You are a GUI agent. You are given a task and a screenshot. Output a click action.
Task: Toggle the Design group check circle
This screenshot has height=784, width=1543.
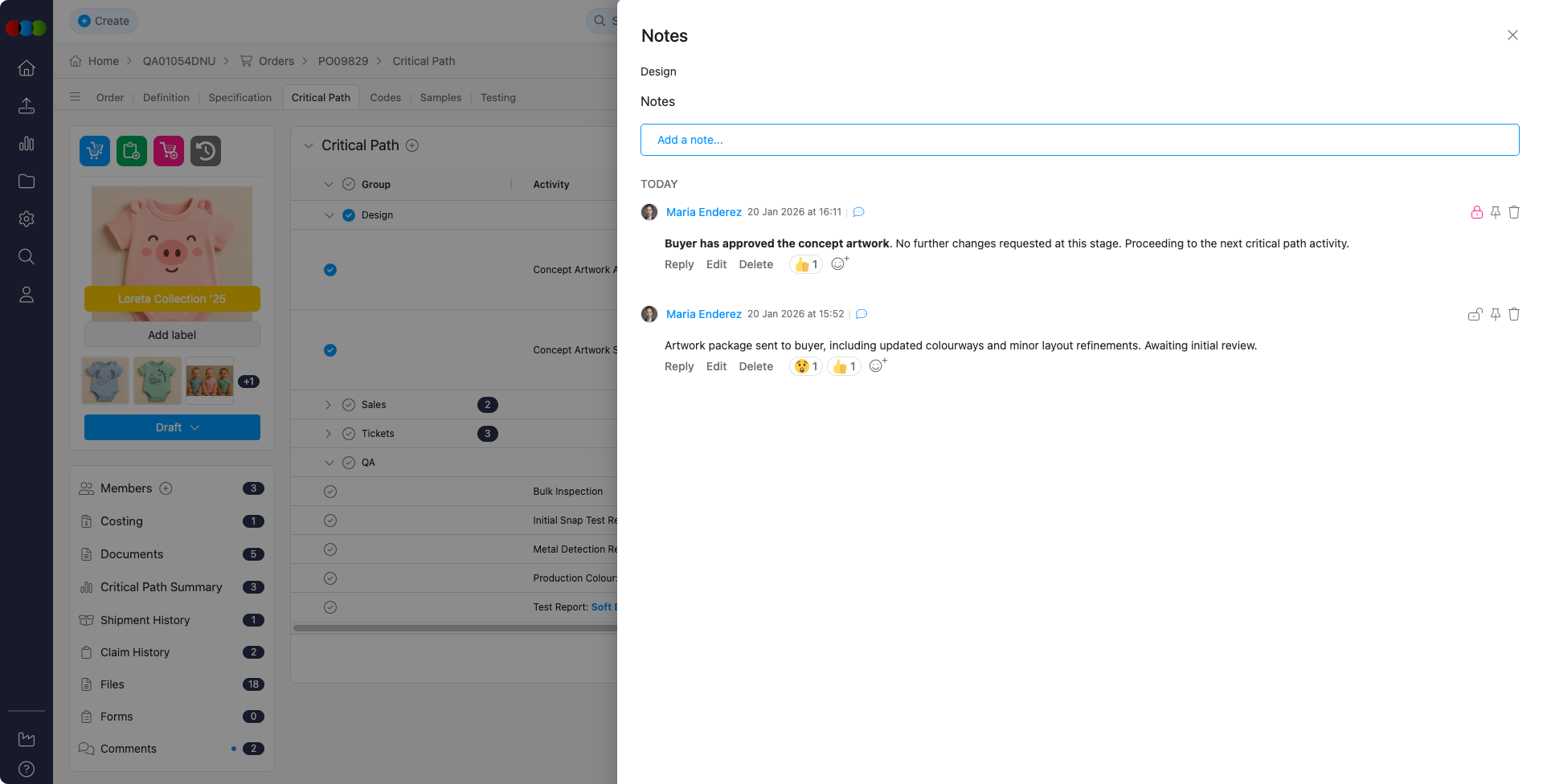tap(349, 215)
